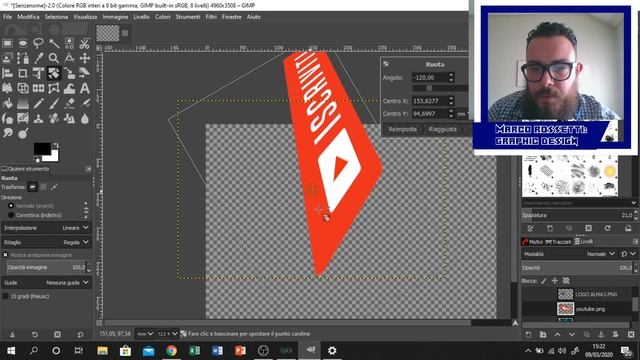The image size is (640, 360).
Task: Select the Heal bandage tool
Action: coord(54,119)
